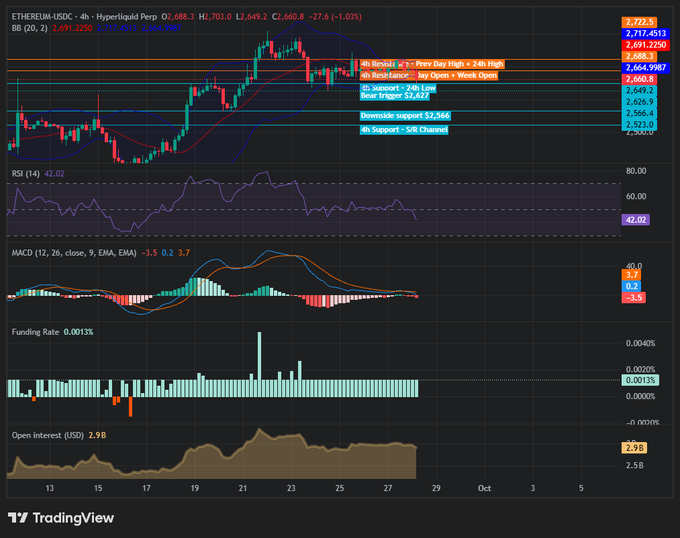Click the BB 2,691.2250 legend value

(72, 28)
